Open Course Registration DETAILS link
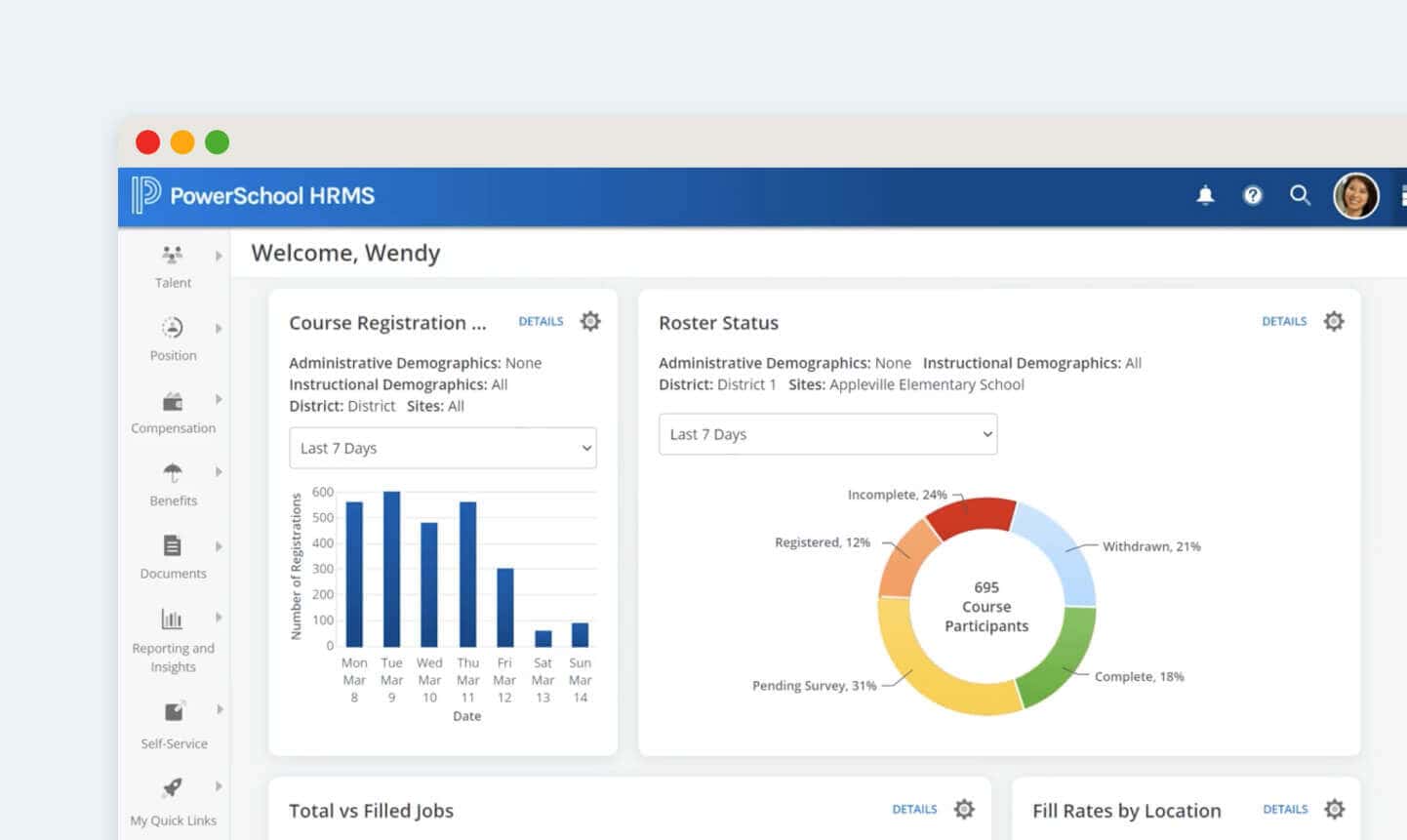The image size is (1407, 840). [x=541, y=321]
